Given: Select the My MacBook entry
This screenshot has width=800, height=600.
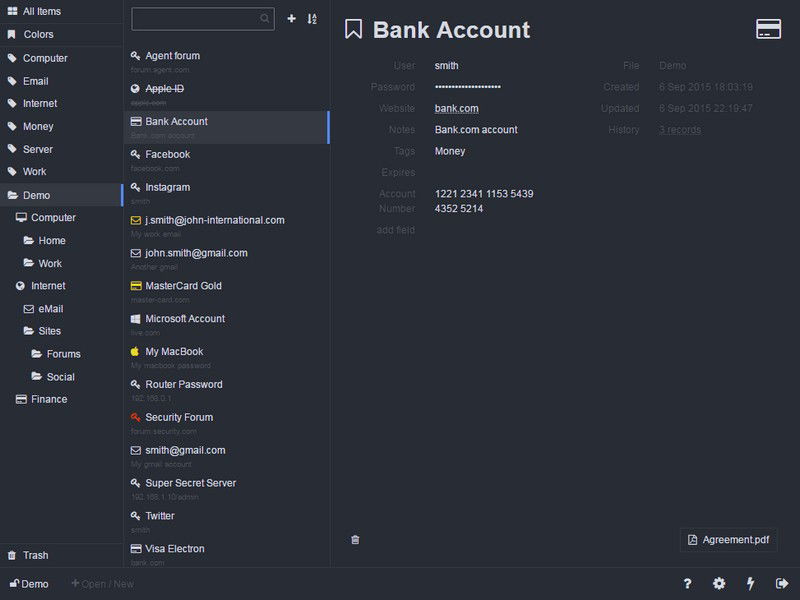Looking at the screenshot, I should coord(227,357).
